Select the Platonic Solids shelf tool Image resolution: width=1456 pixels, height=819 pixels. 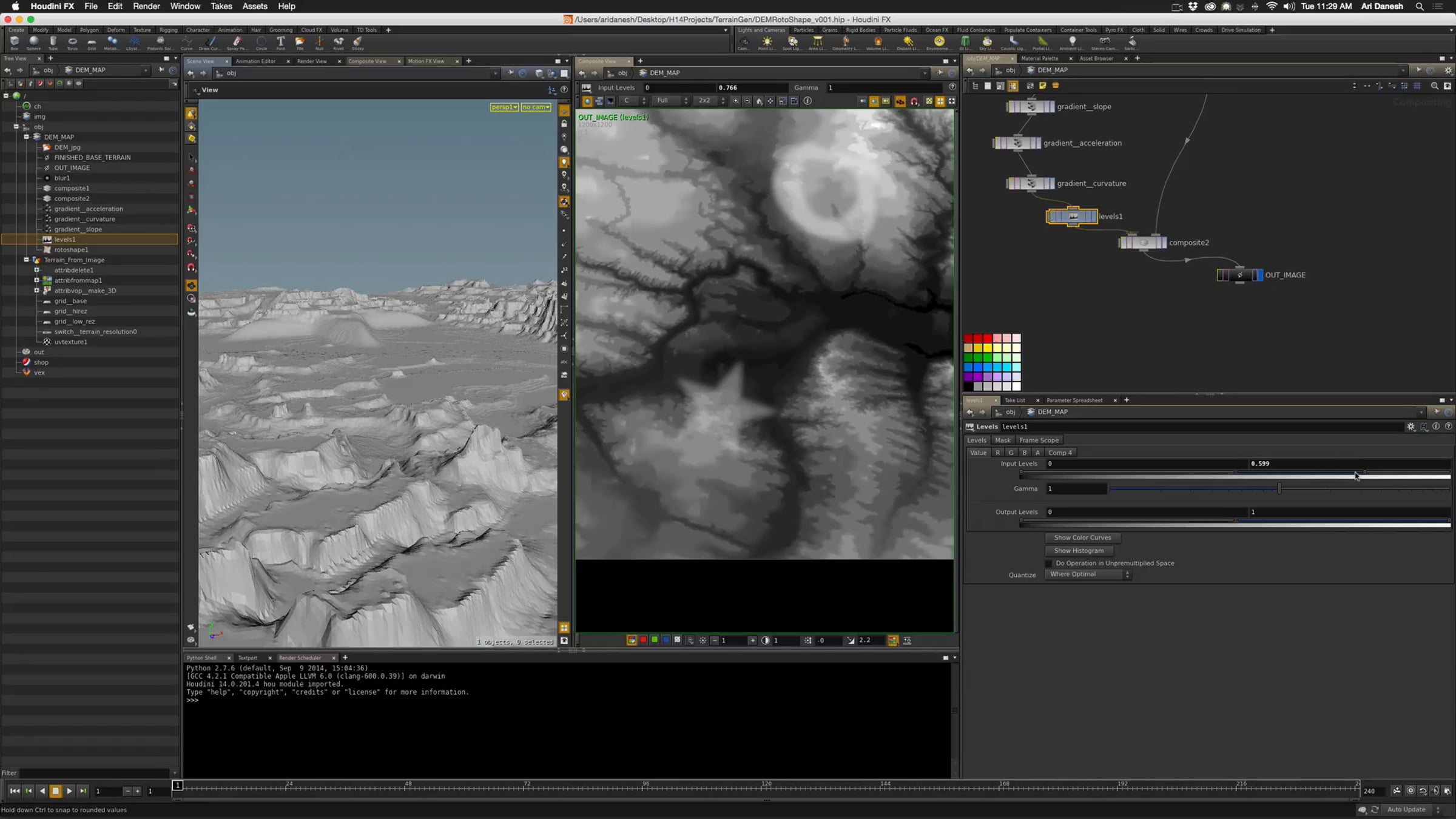click(x=160, y=42)
